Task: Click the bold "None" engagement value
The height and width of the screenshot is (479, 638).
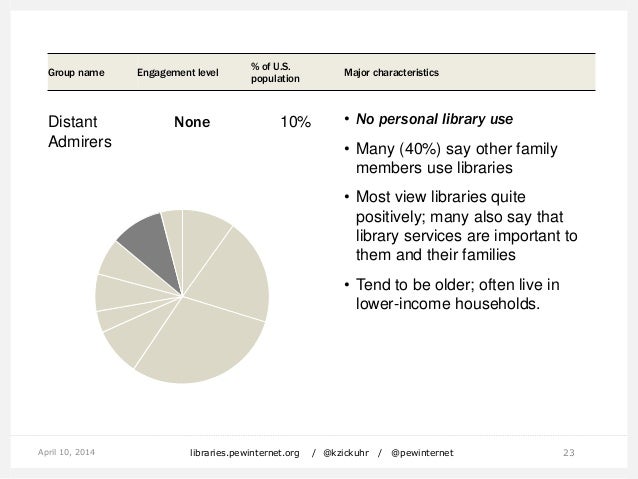Action: [x=191, y=123]
